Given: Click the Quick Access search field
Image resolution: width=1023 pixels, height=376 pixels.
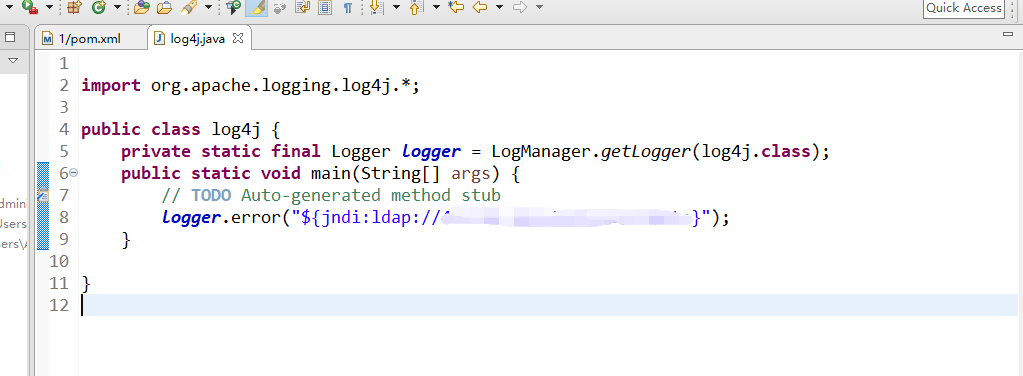Looking at the screenshot, I should click(964, 8).
